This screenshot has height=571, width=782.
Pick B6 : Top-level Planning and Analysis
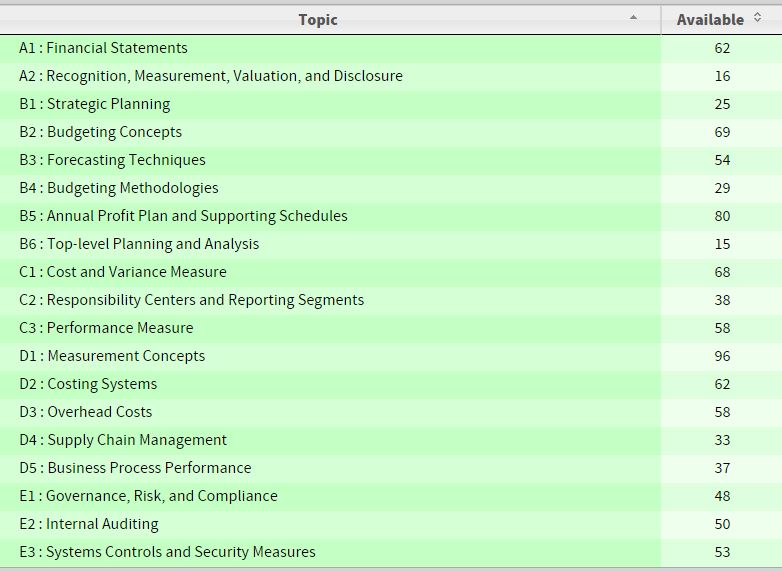tap(139, 244)
